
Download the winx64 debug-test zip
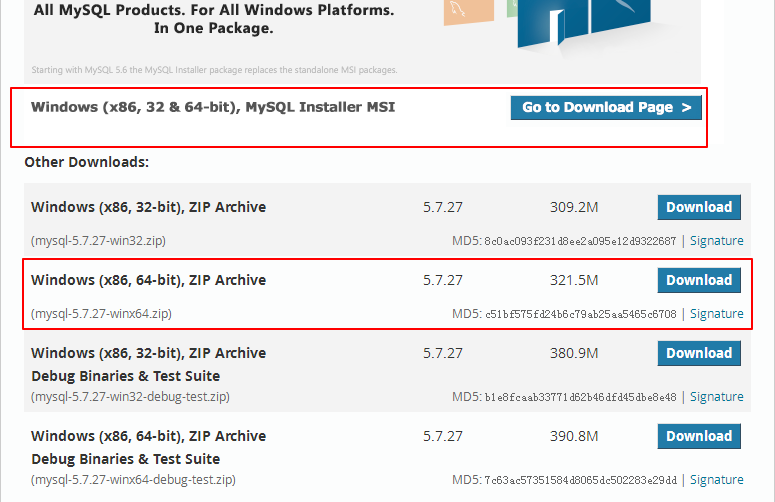pyautogui.click(x=699, y=436)
